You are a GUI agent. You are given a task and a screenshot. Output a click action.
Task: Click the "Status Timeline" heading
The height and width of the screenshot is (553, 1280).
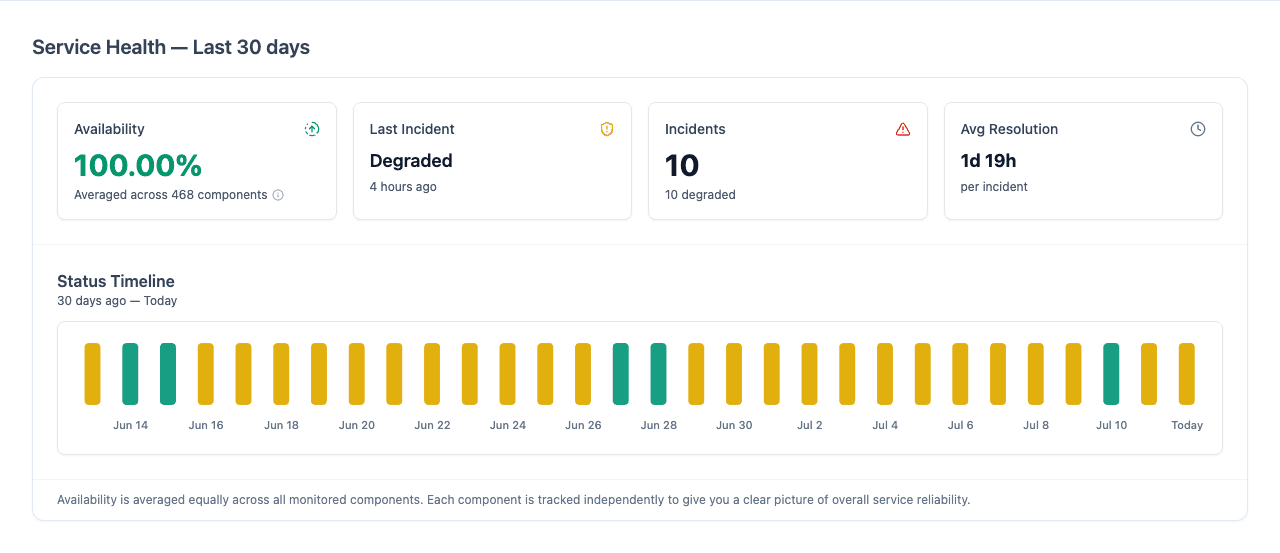coord(116,282)
